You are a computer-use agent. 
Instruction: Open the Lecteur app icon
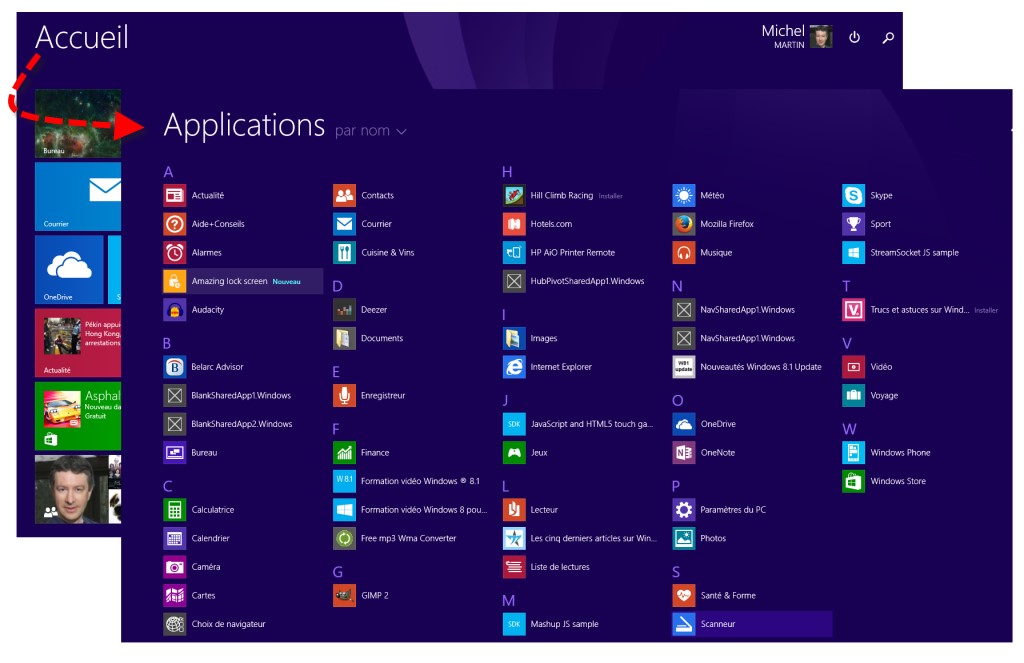click(514, 510)
